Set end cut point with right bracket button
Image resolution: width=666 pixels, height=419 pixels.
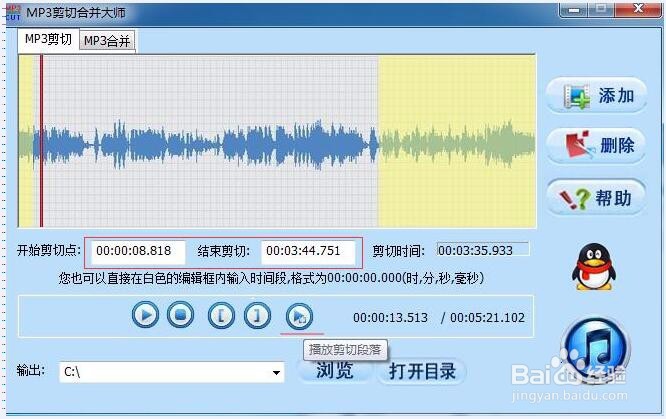257,315
